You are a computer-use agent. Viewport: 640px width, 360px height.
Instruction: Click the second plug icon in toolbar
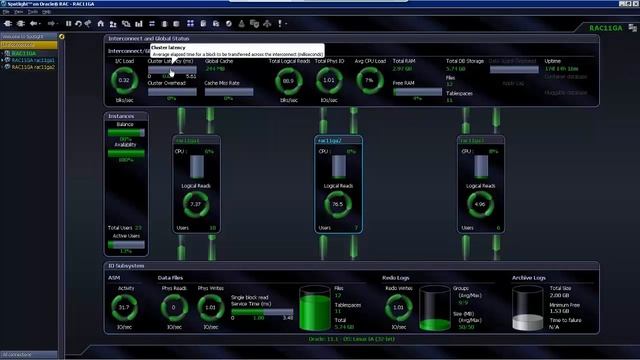[x=20, y=24]
